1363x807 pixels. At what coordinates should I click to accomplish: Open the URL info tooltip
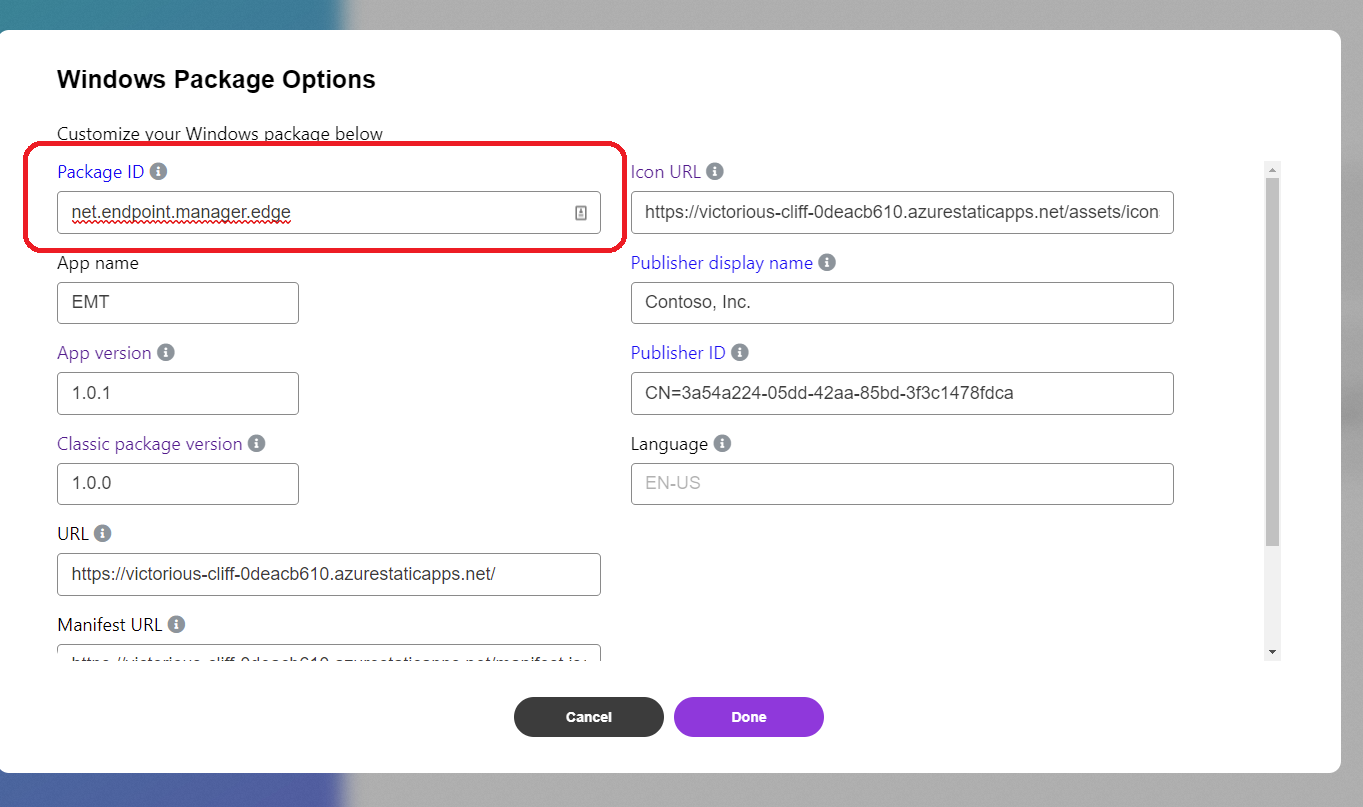click(x=104, y=533)
